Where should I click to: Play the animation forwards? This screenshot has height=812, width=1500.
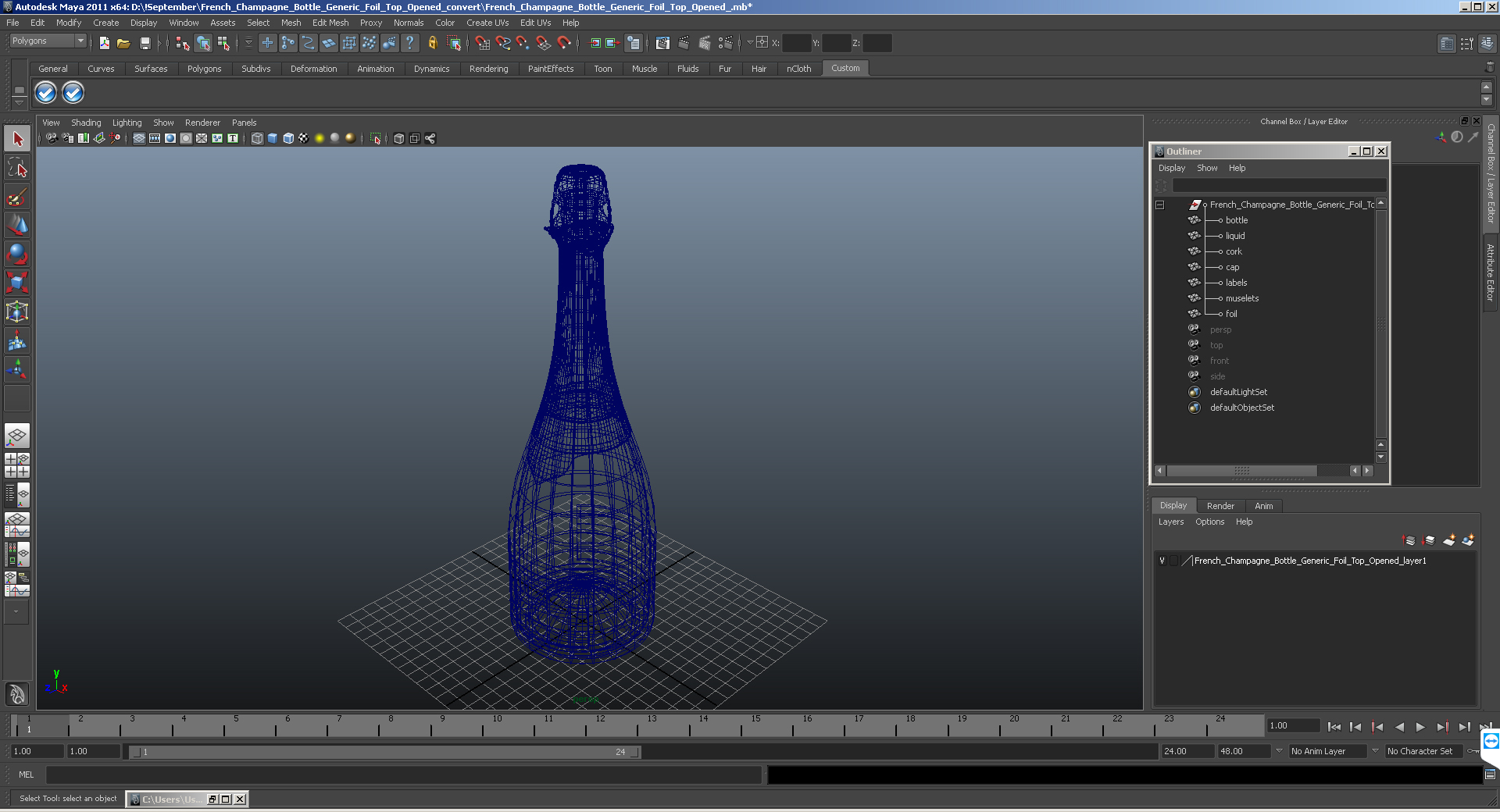click(x=1420, y=727)
